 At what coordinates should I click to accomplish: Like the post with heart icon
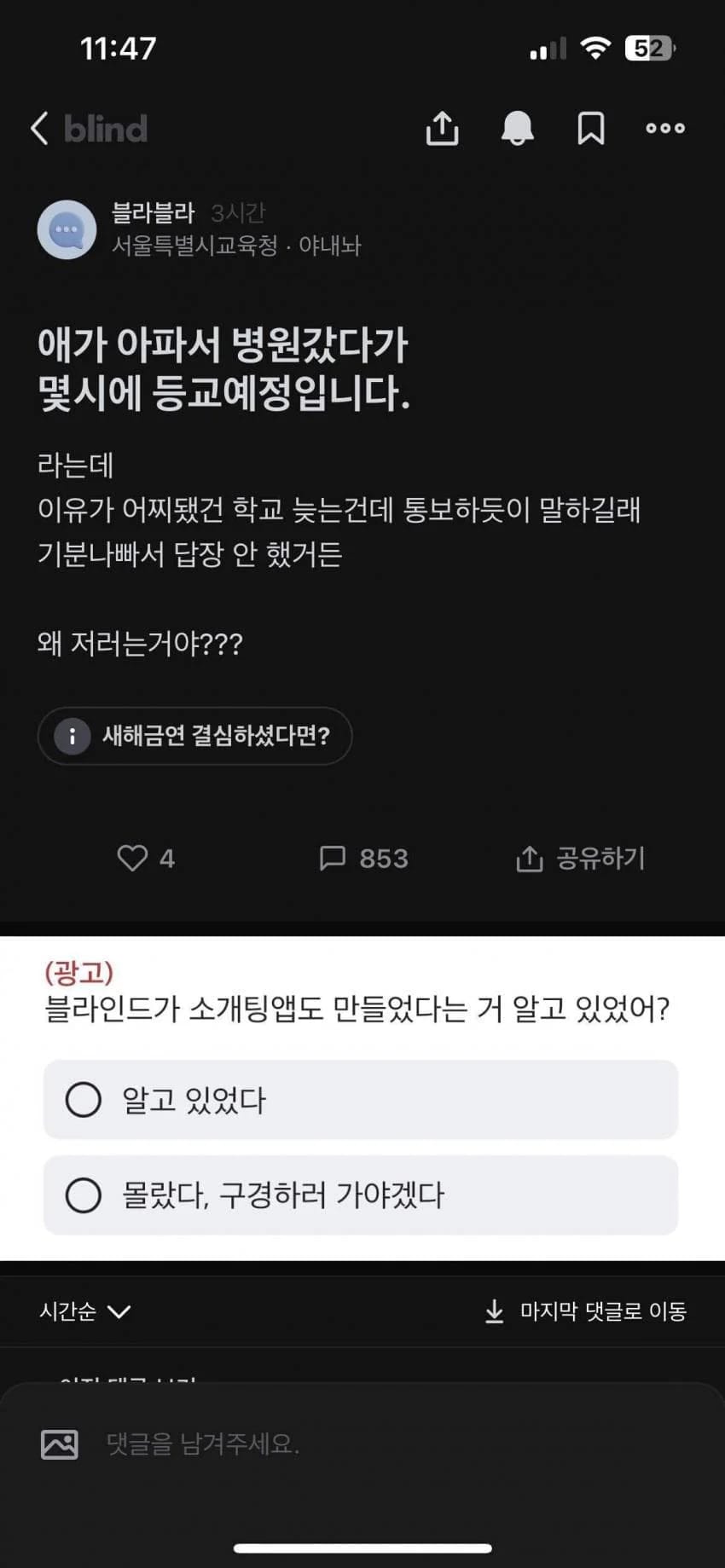click(x=133, y=858)
